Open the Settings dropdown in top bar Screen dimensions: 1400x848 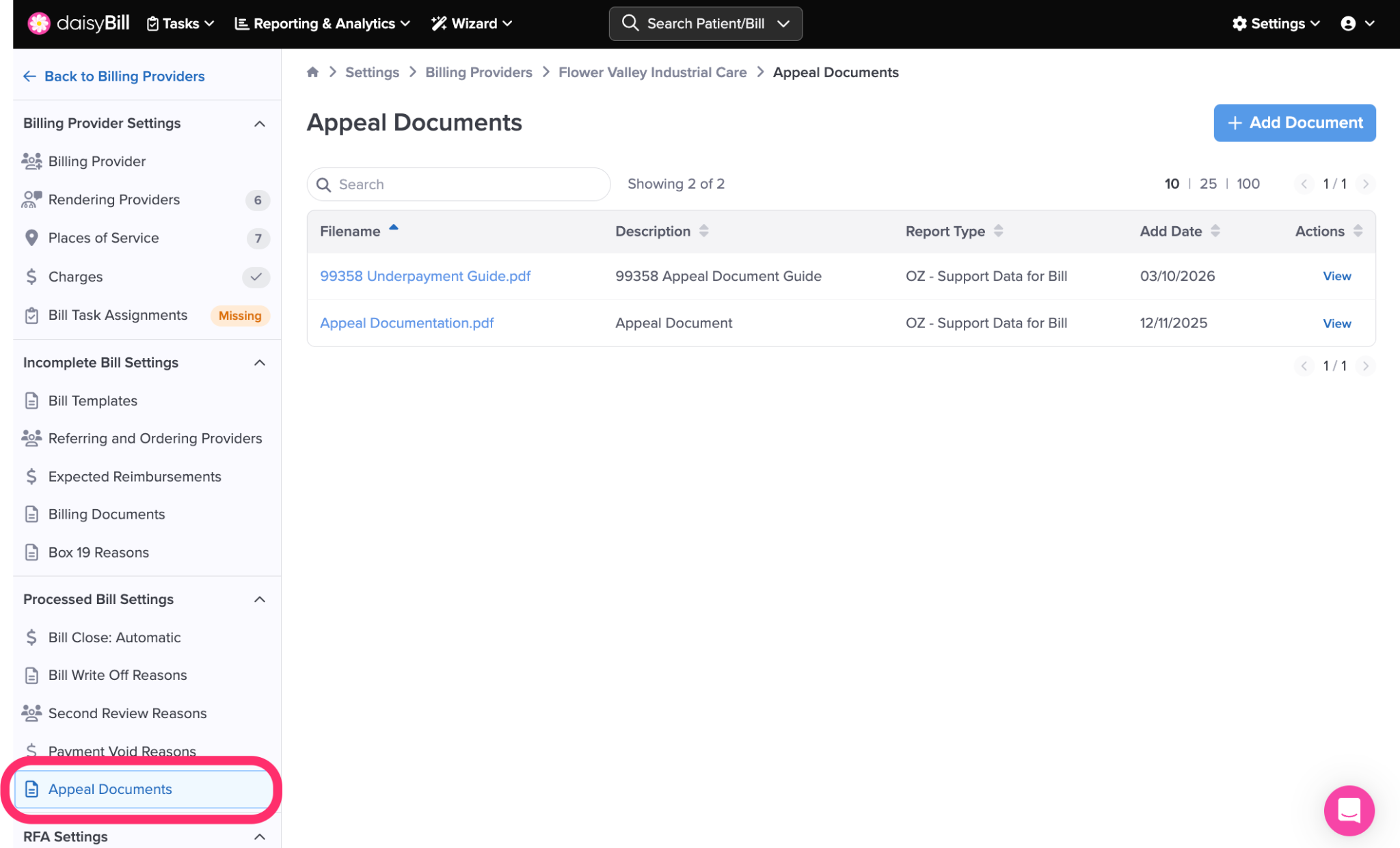pos(1276,24)
